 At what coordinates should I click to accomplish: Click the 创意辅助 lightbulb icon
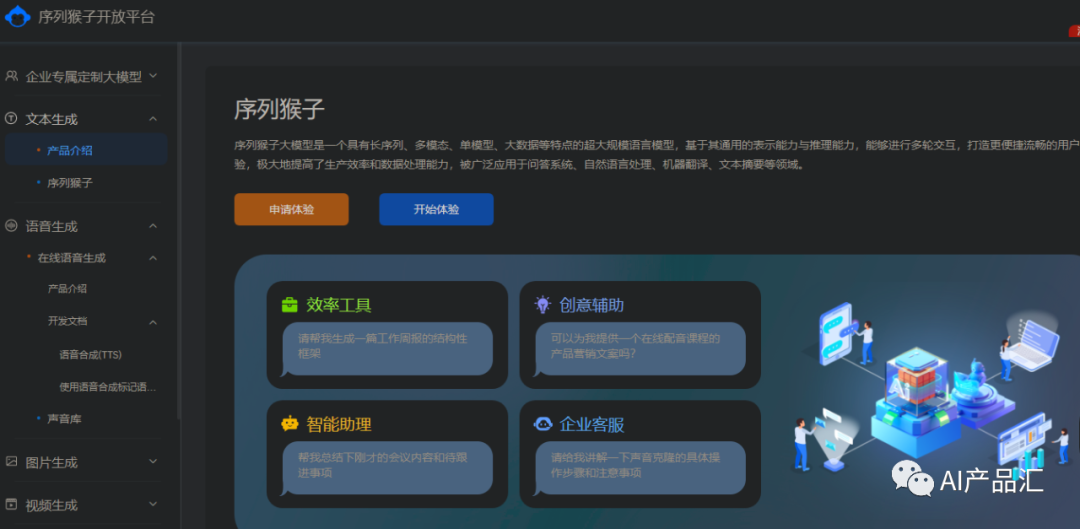[x=542, y=305]
